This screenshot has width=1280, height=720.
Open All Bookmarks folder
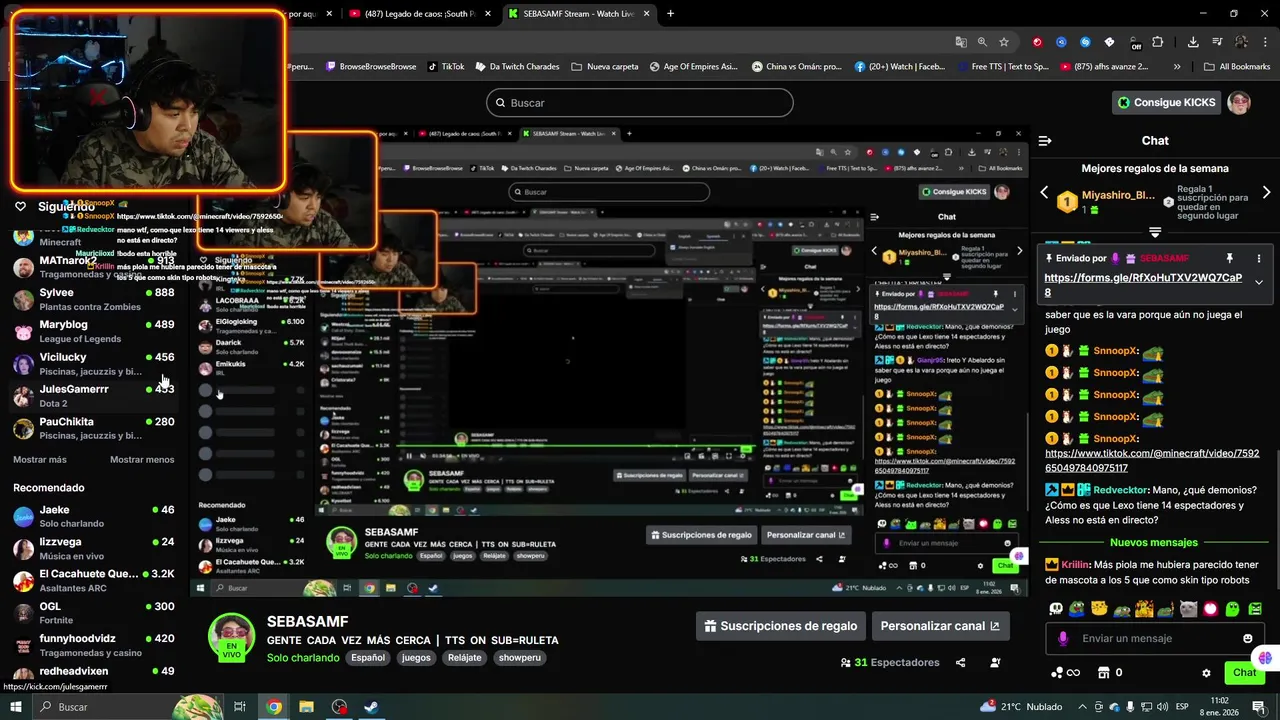[1237, 67]
